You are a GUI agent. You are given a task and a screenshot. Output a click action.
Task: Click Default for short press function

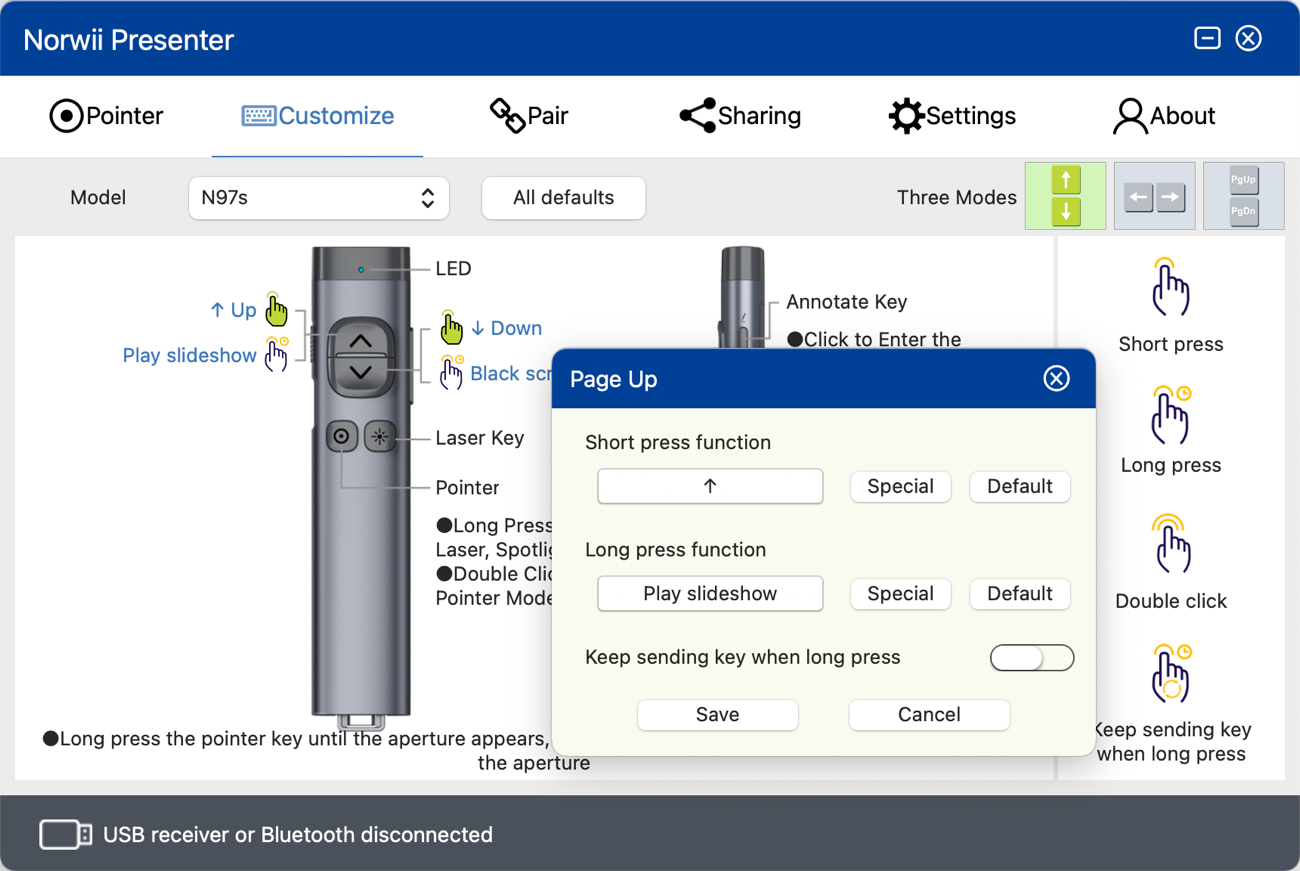[1020, 486]
